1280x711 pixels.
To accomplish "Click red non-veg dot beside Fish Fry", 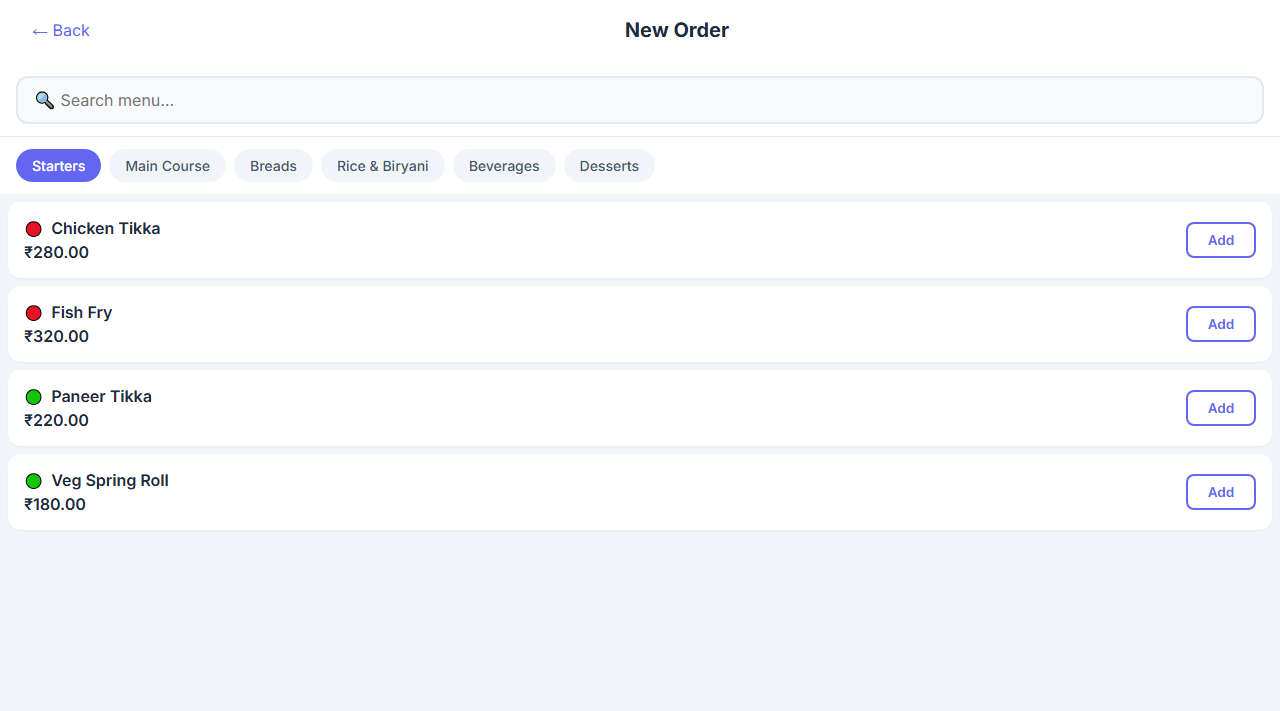I will point(33,313).
